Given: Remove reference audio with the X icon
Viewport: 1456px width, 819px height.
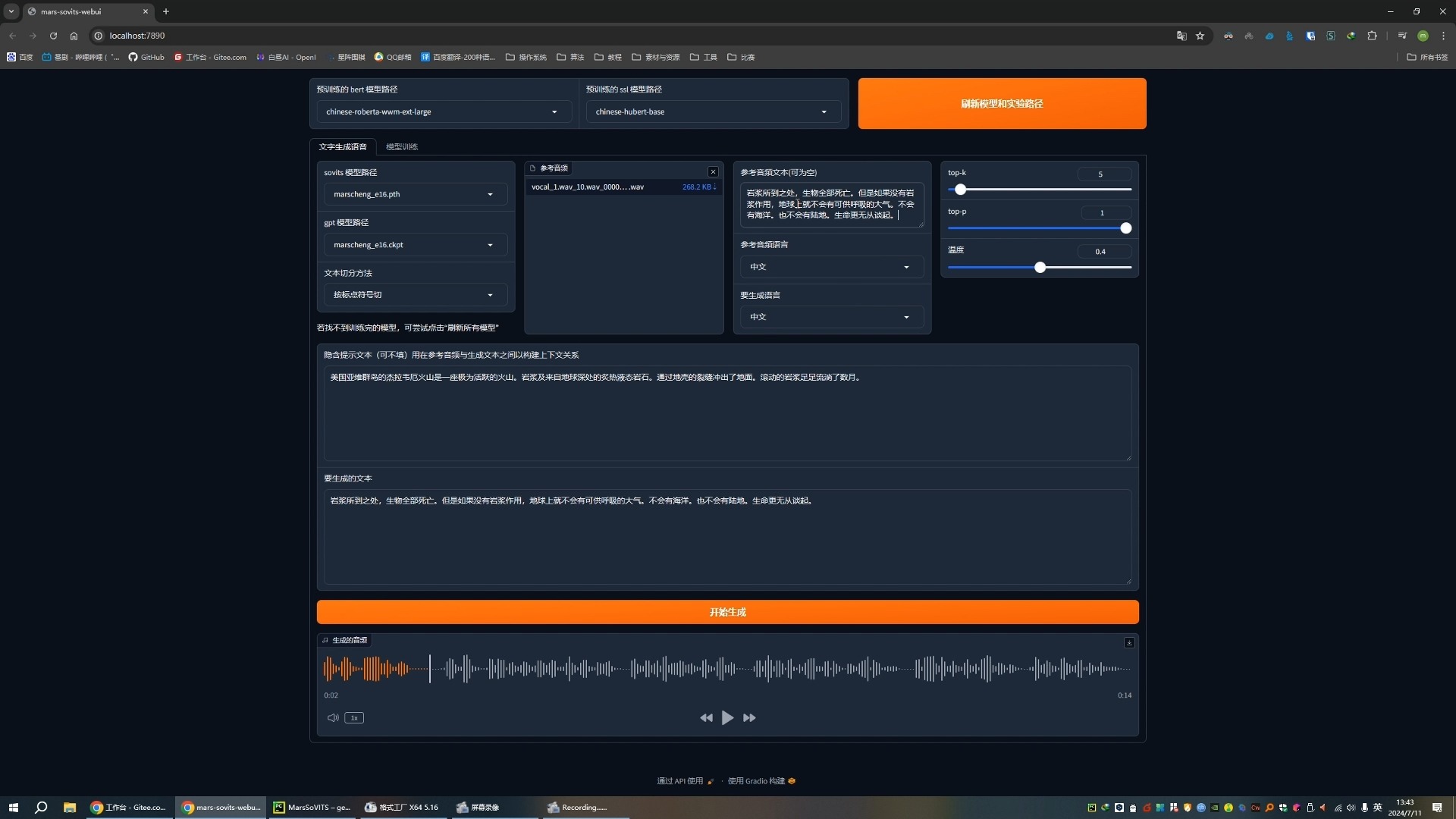Looking at the screenshot, I should pyautogui.click(x=713, y=171).
